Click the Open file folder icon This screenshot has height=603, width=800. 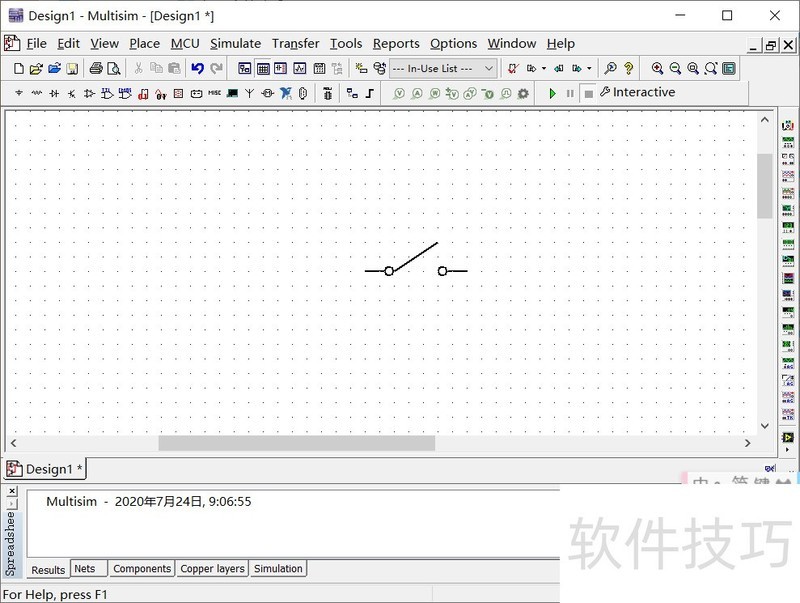[36, 69]
